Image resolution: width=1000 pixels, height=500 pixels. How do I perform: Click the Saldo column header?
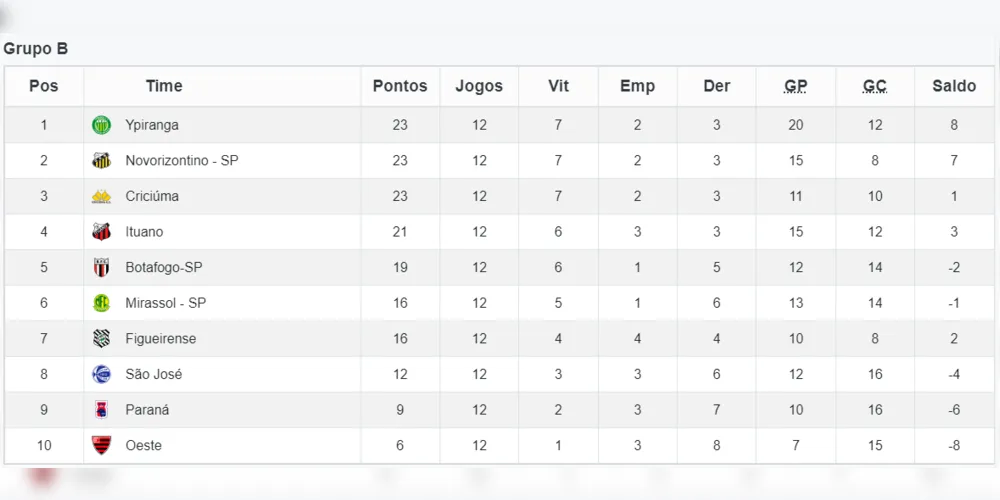tap(954, 86)
